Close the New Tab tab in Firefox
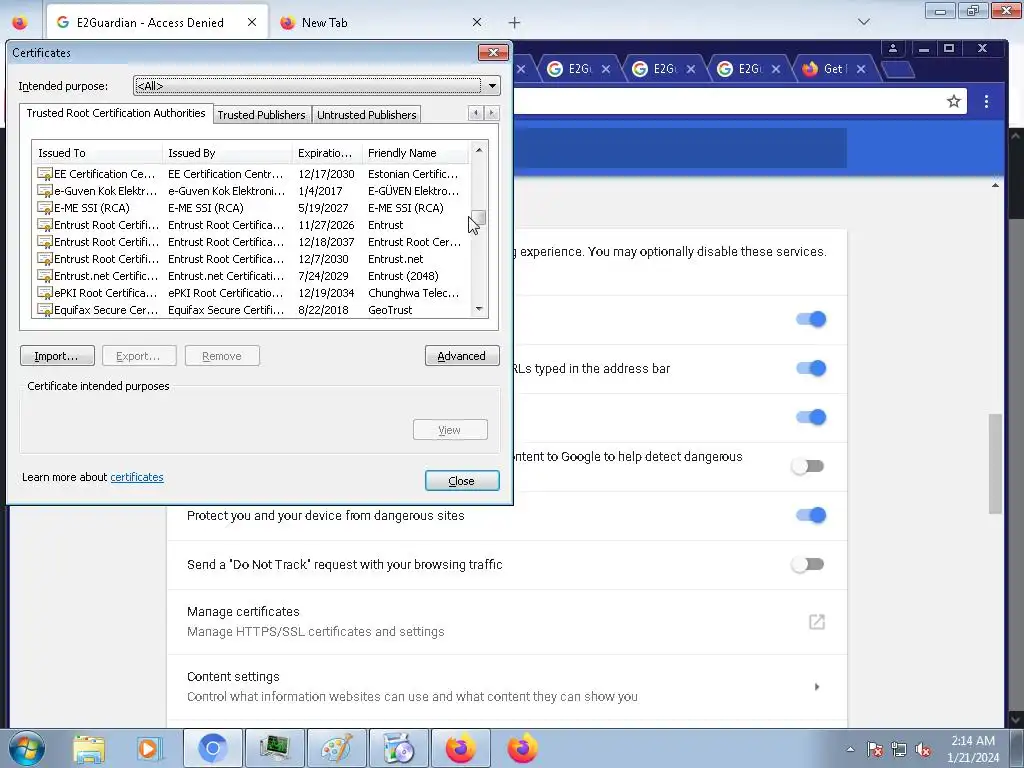The width and height of the screenshot is (1024, 768). click(x=477, y=22)
